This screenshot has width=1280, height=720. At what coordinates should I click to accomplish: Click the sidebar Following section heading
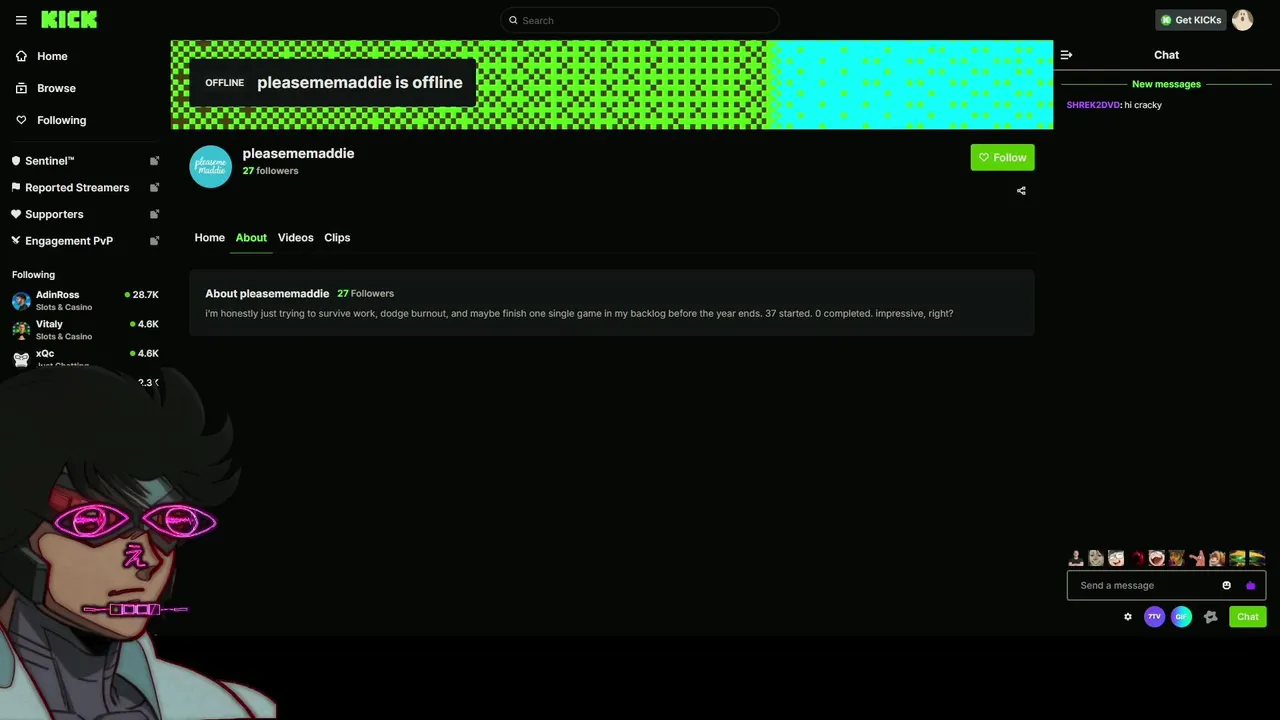pos(33,275)
